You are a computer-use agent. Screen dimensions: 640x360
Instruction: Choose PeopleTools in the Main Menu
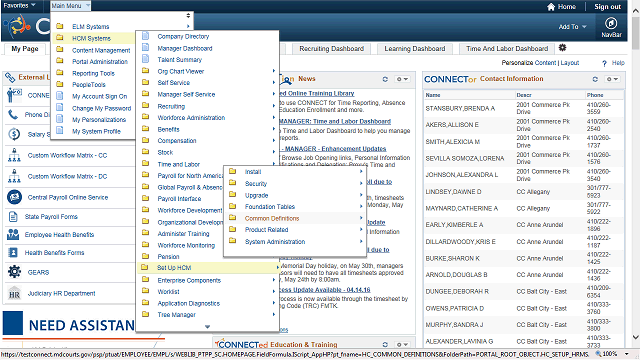[89, 84]
